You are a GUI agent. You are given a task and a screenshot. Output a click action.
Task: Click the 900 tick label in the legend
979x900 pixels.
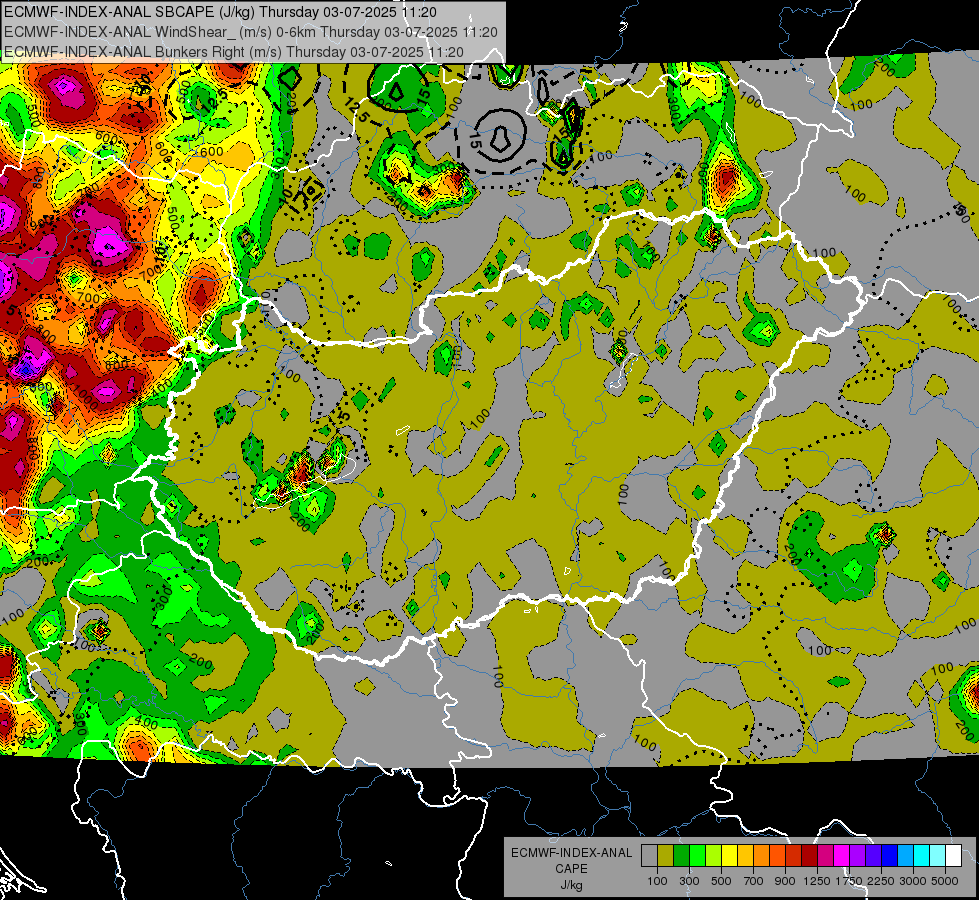point(785,881)
